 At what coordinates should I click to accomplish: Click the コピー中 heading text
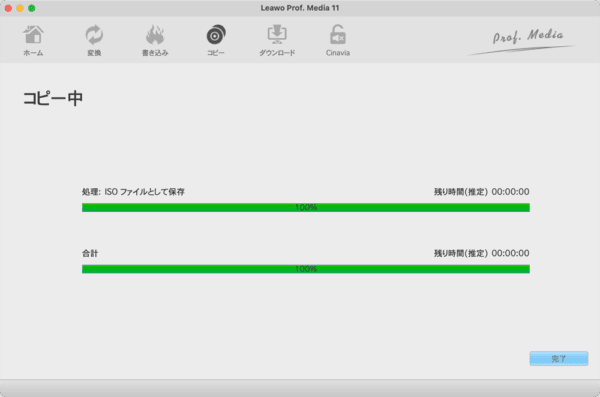53,98
